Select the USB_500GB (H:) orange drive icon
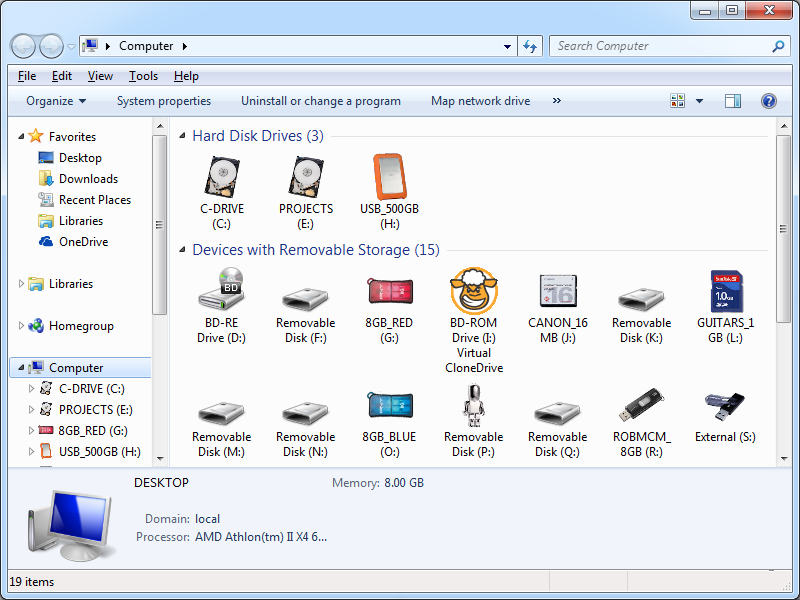The height and width of the screenshot is (600, 800). [x=390, y=176]
